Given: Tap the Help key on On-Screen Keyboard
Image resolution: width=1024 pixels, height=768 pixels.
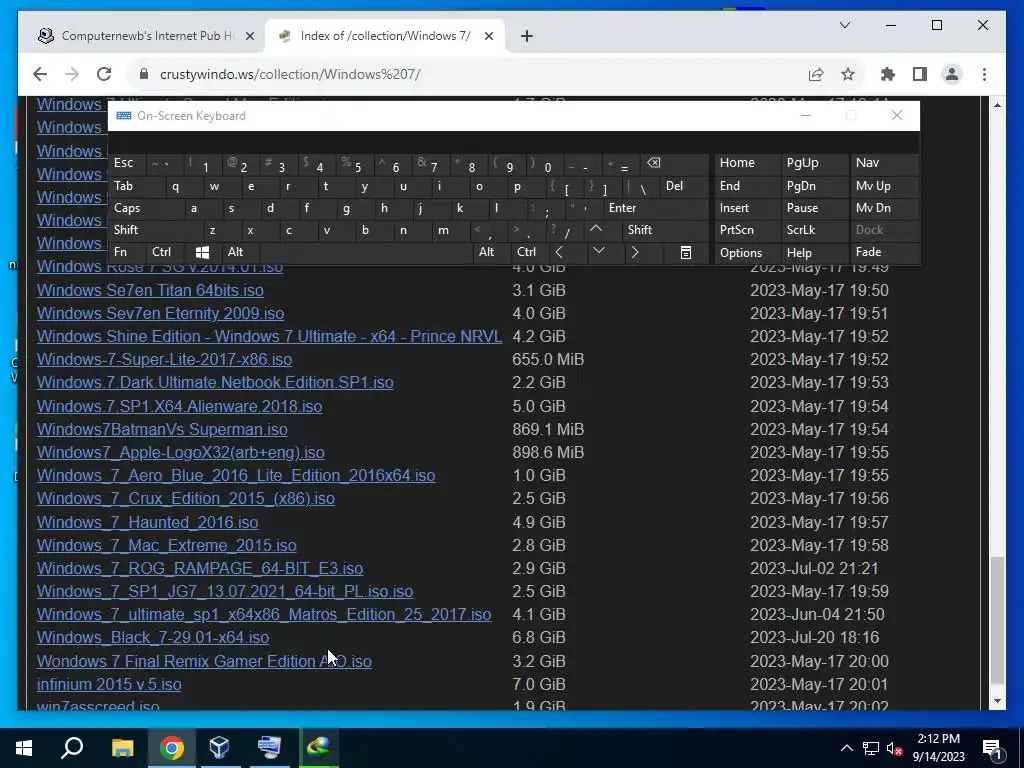Looking at the screenshot, I should 814,252.
